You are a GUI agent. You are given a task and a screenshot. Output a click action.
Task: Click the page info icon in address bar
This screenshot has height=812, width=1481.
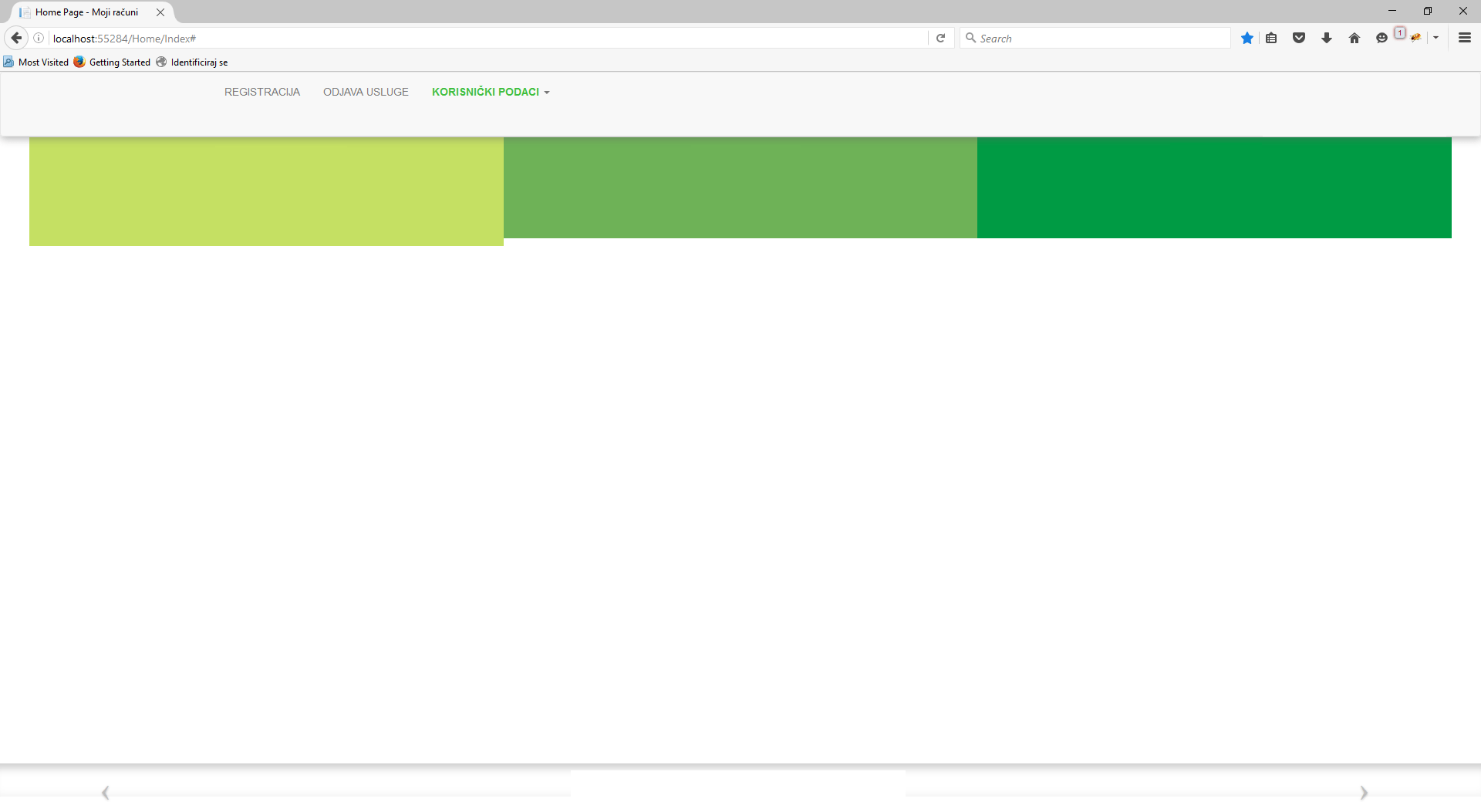pyautogui.click(x=38, y=38)
